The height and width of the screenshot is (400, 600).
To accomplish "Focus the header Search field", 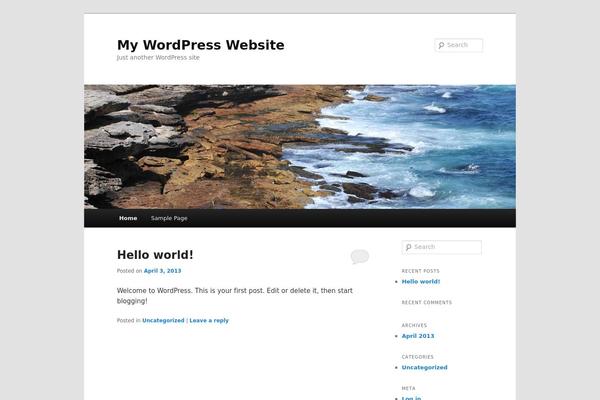I will pyautogui.click(x=458, y=45).
